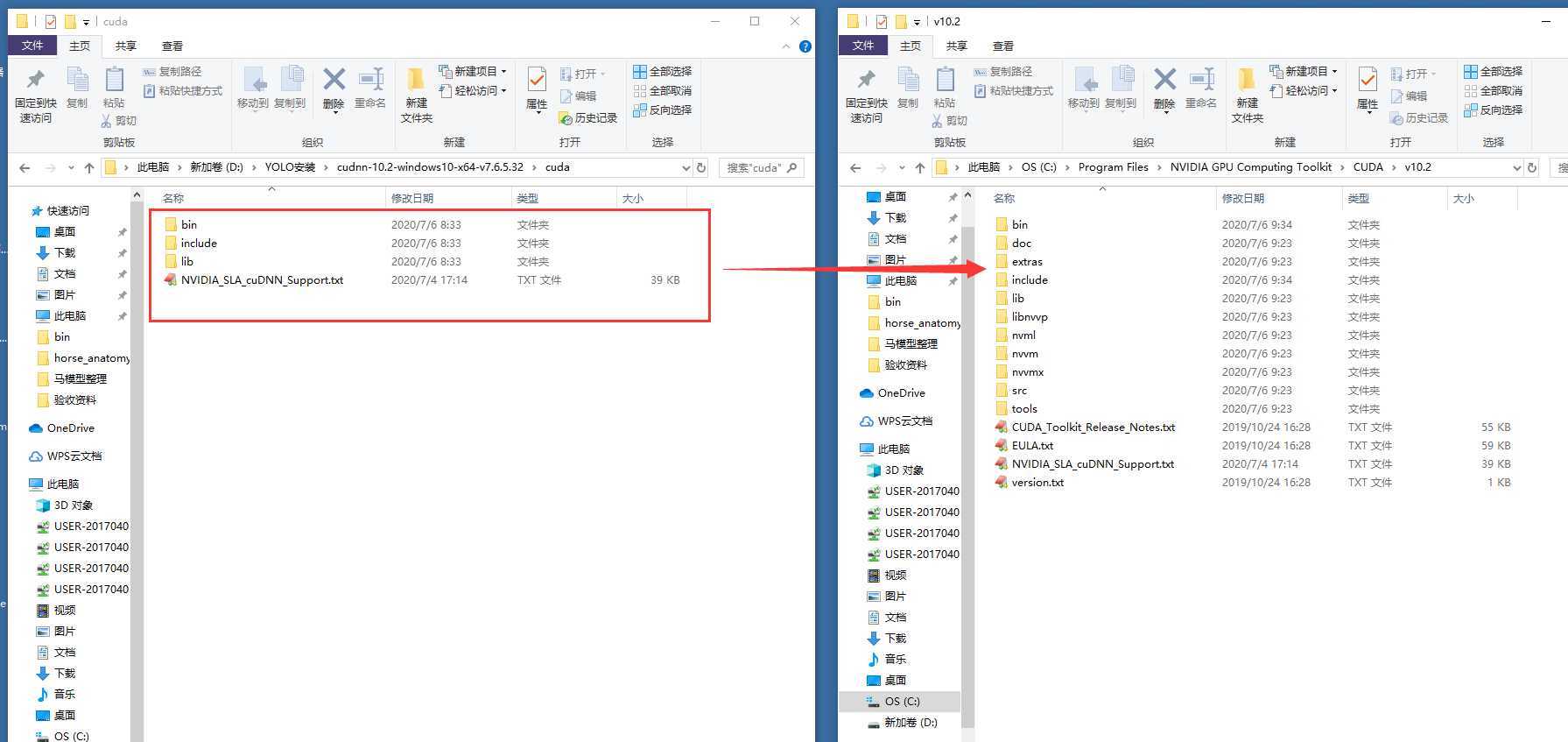1568x742 pixels.
Task: Switch to Share (共享) tab in v10.2 window
Action: pos(957,46)
